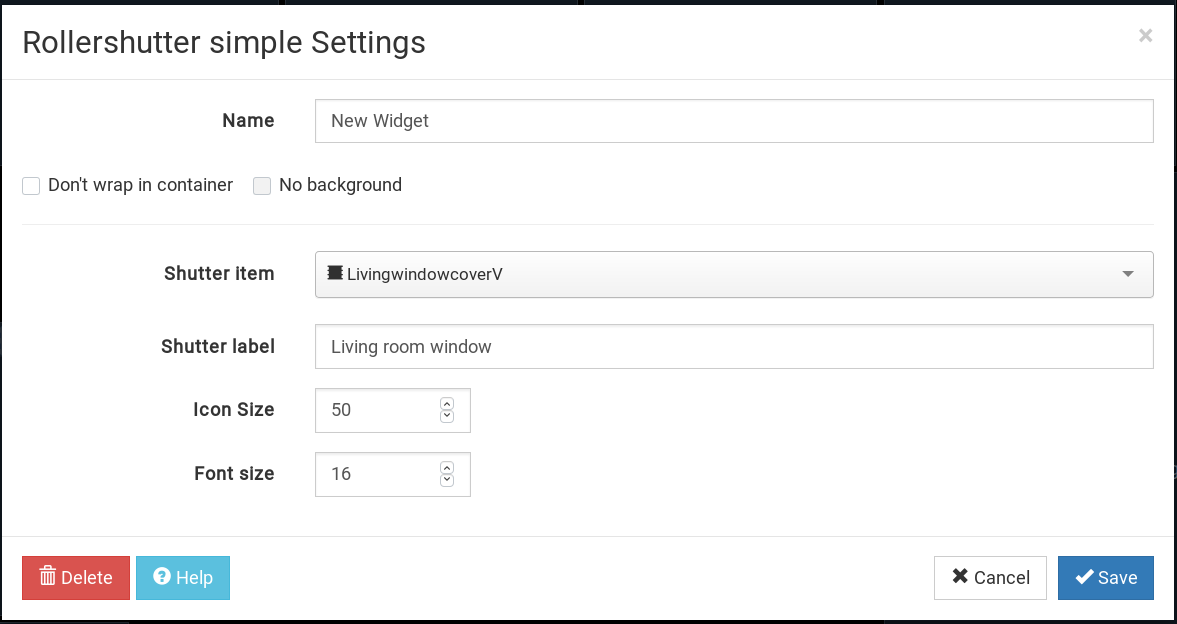The image size is (1177, 624).
Task: Focus the Name text field
Action: (733, 121)
